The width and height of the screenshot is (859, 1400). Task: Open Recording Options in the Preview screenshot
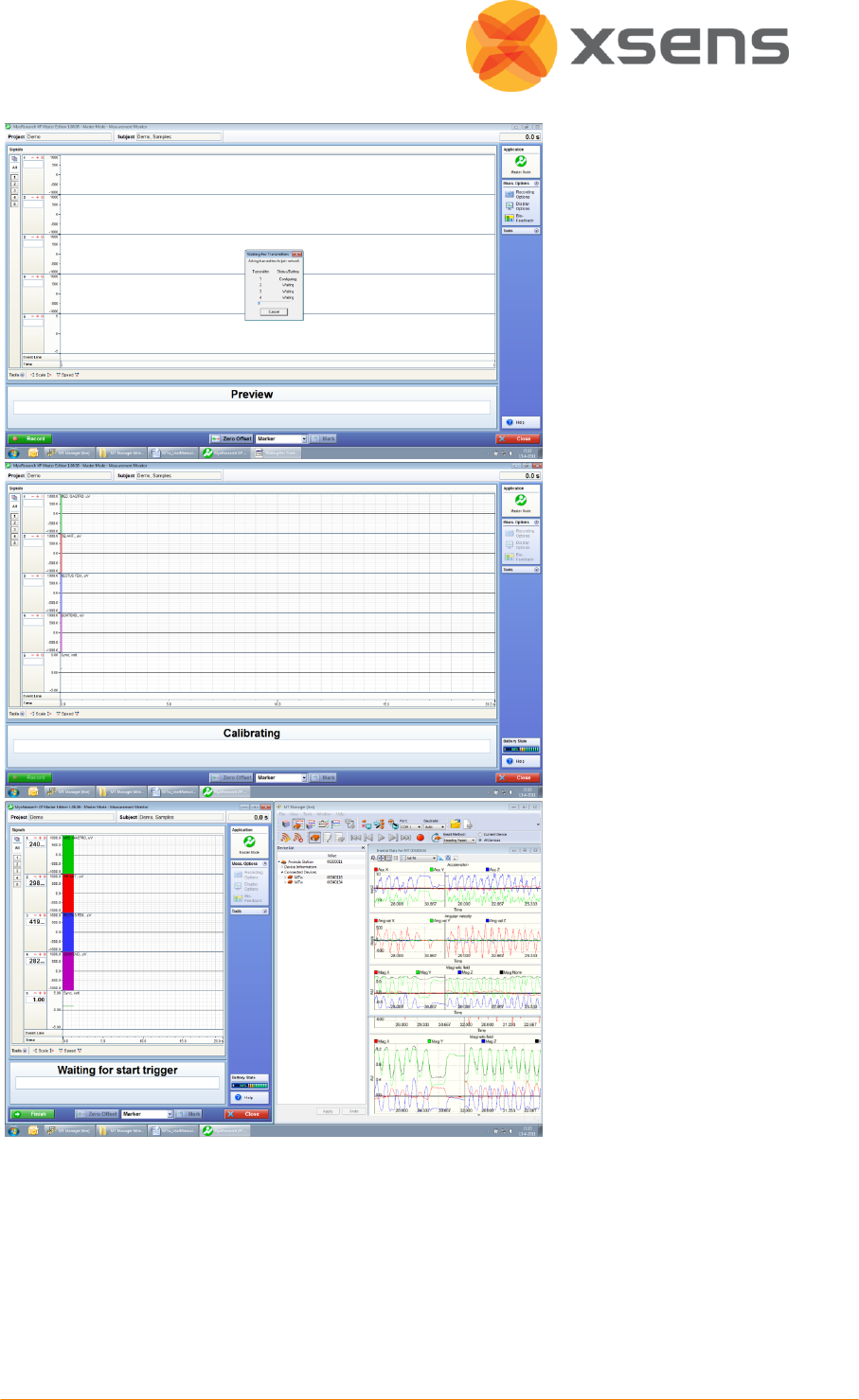click(x=520, y=194)
